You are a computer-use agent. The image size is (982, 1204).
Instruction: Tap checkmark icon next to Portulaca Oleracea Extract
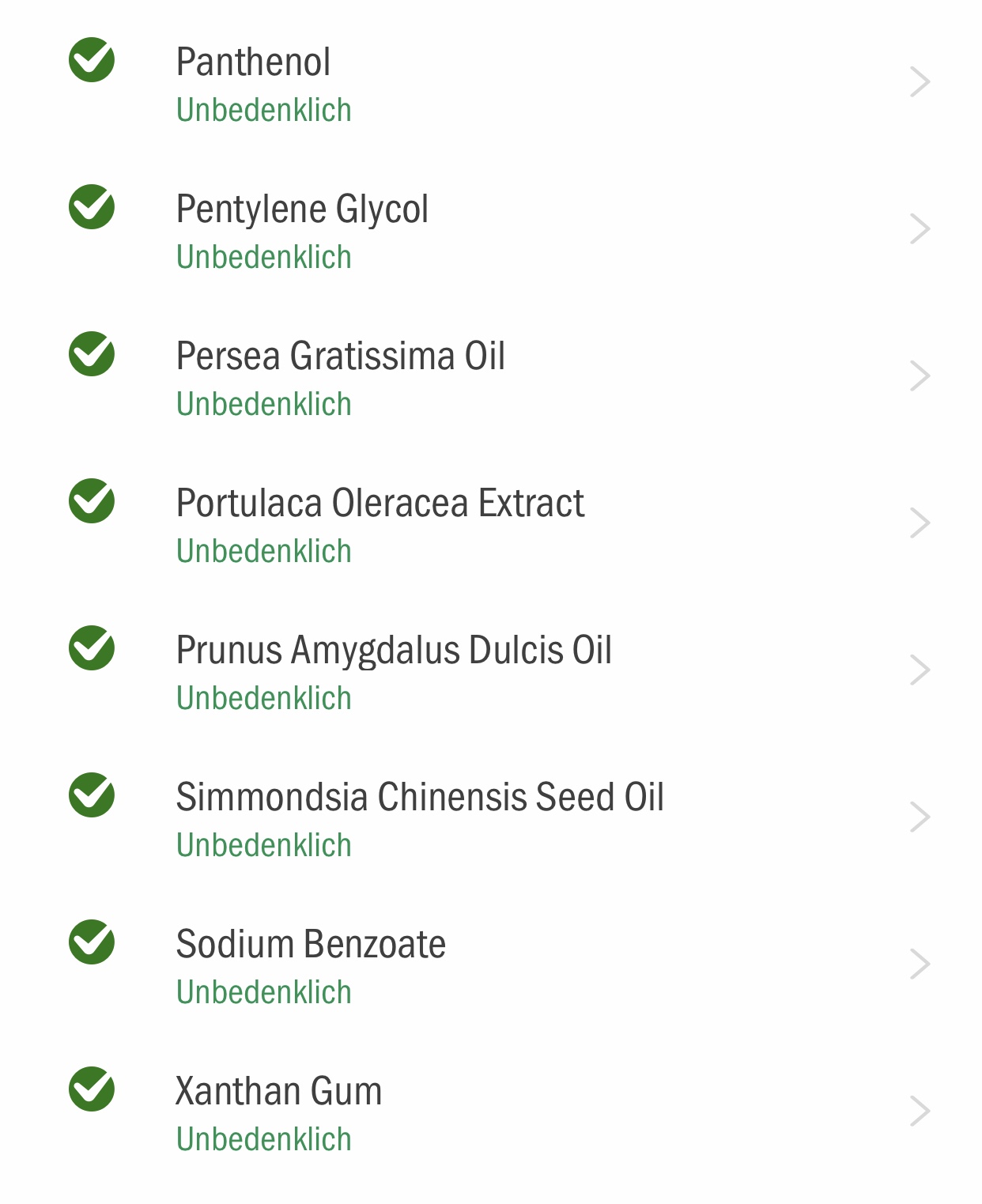click(x=92, y=501)
